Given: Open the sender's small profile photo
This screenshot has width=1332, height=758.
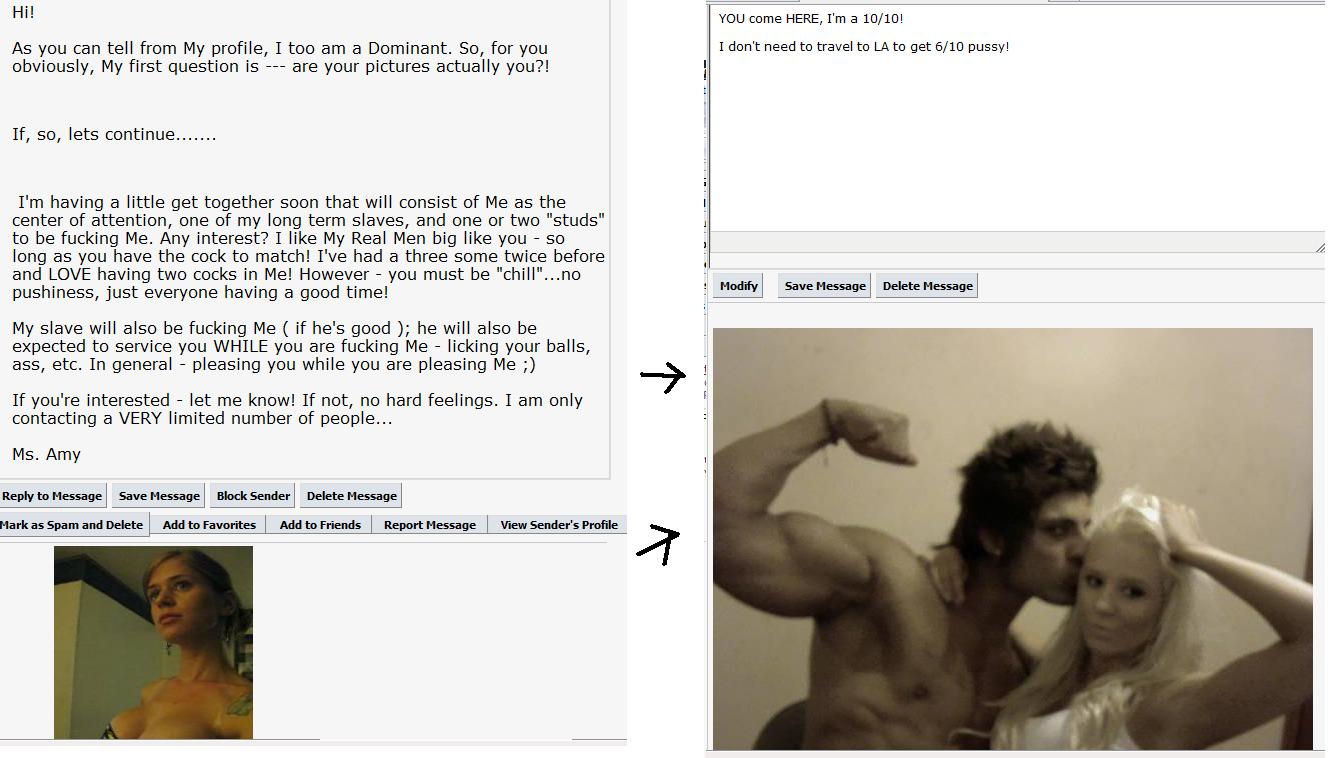Looking at the screenshot, I should click(x=153, y=642).
